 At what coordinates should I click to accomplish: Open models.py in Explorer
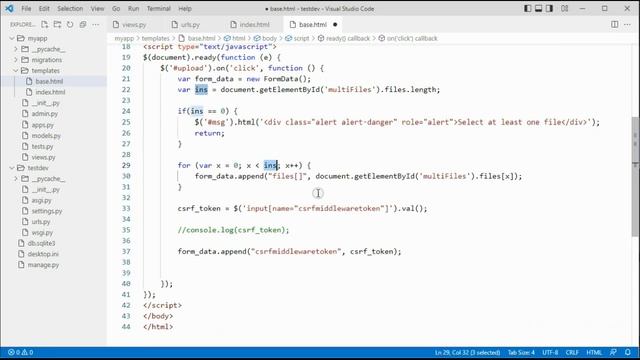[x=46, y=136]
